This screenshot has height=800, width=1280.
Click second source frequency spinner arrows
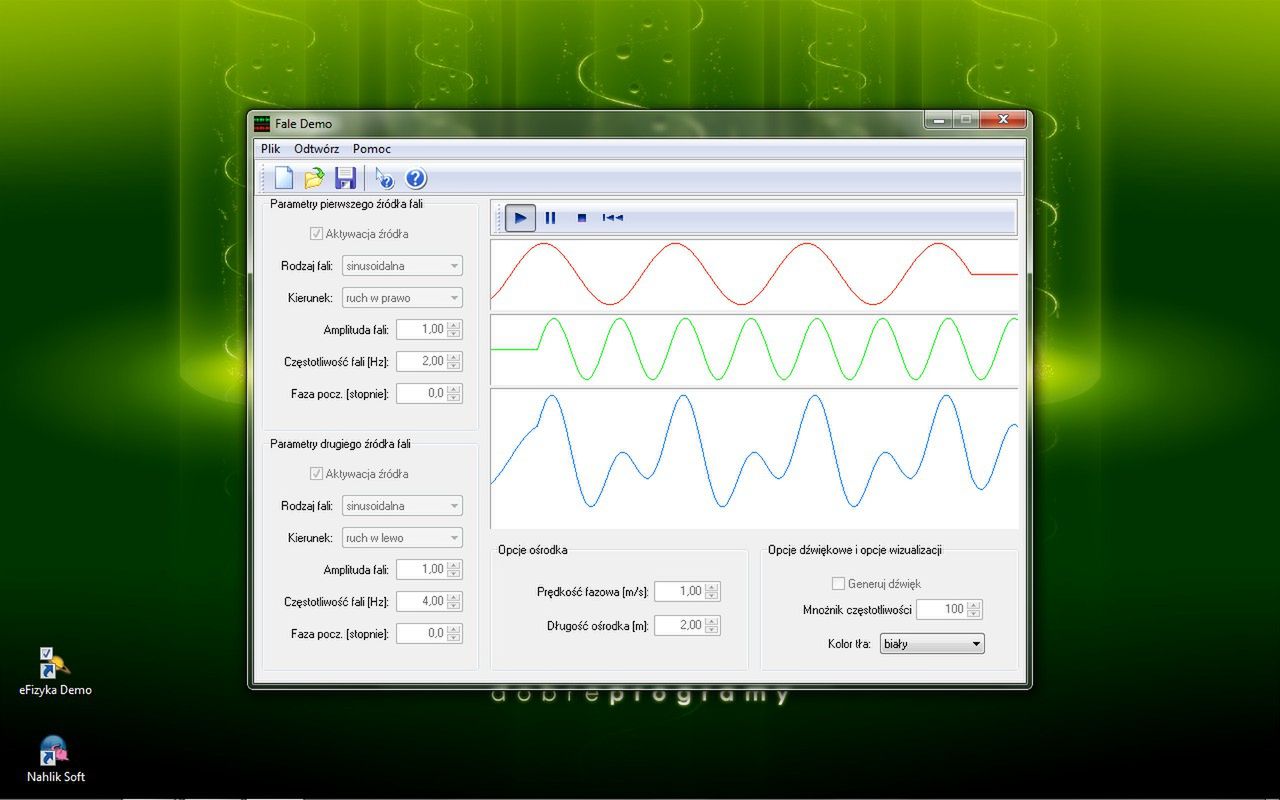pos(455,601)
